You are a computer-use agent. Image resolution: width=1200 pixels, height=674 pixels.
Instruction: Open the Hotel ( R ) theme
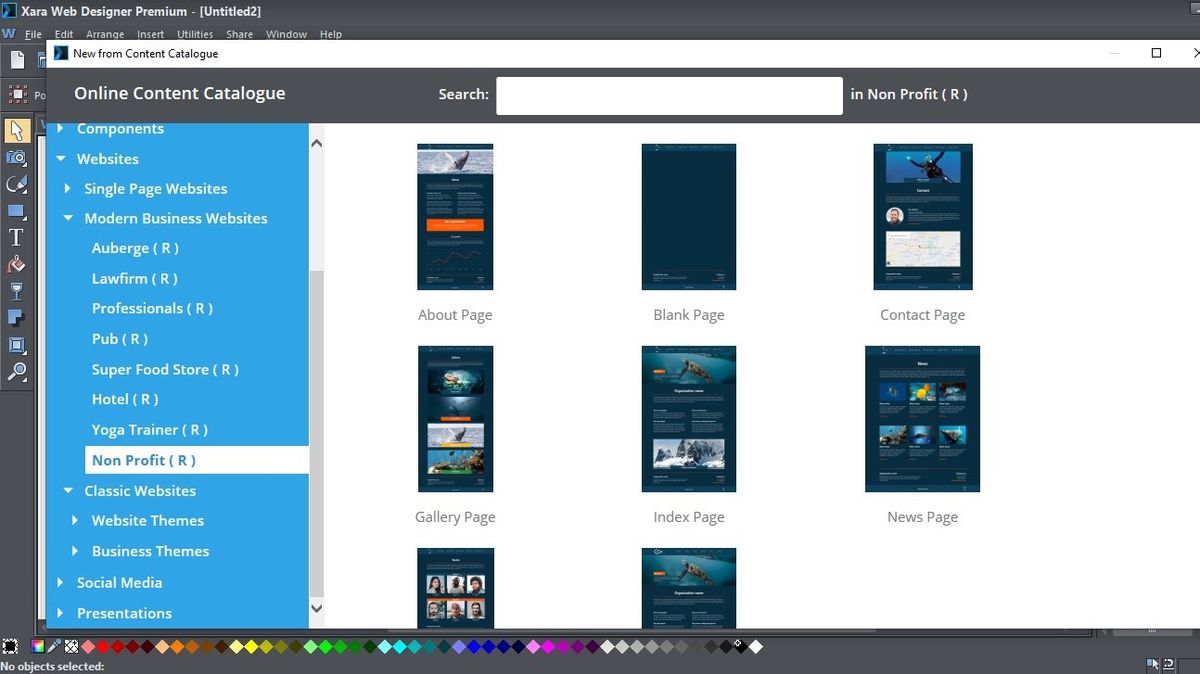pyautogui.click(x=125, y=399)
